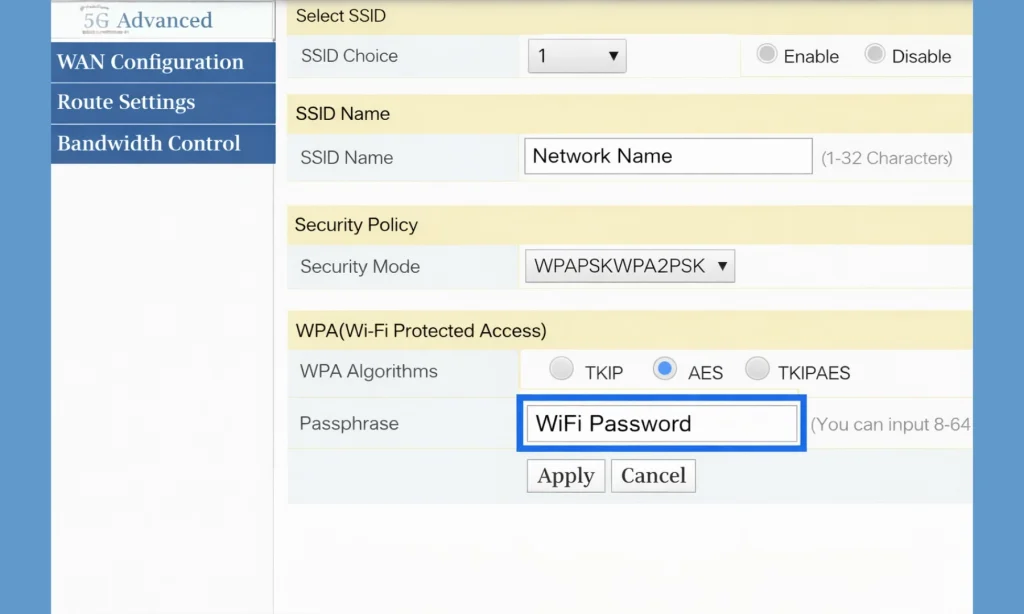1024x614 pixels.
Task: Select the AES WPA algorithm
Action: click(665, 368)
